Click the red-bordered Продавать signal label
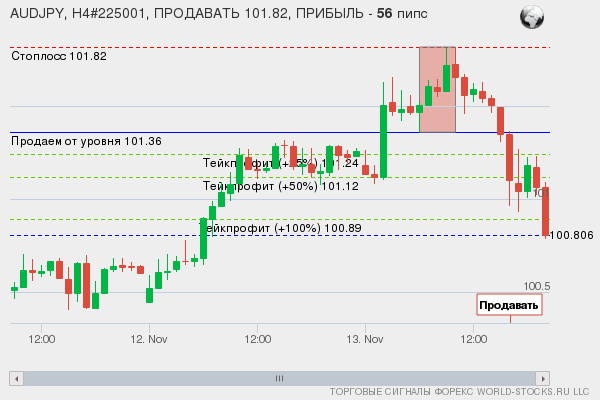Image resolution: width=600 pixels, height=400 pixels. [x=509, y=305]
